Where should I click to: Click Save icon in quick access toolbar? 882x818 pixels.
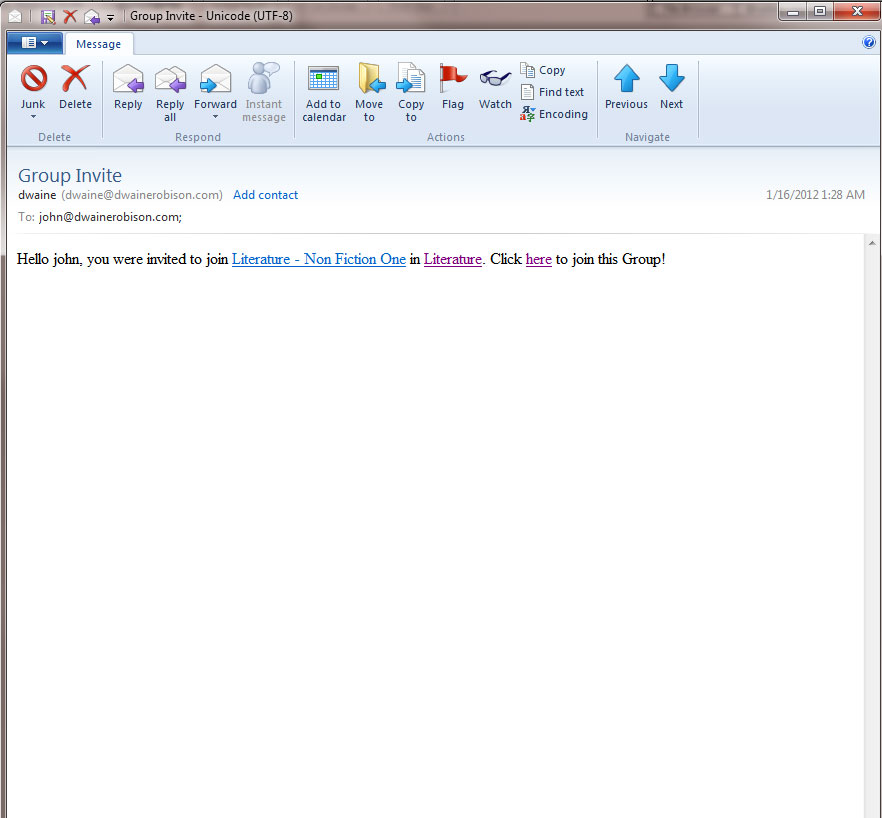pos(48,16)
